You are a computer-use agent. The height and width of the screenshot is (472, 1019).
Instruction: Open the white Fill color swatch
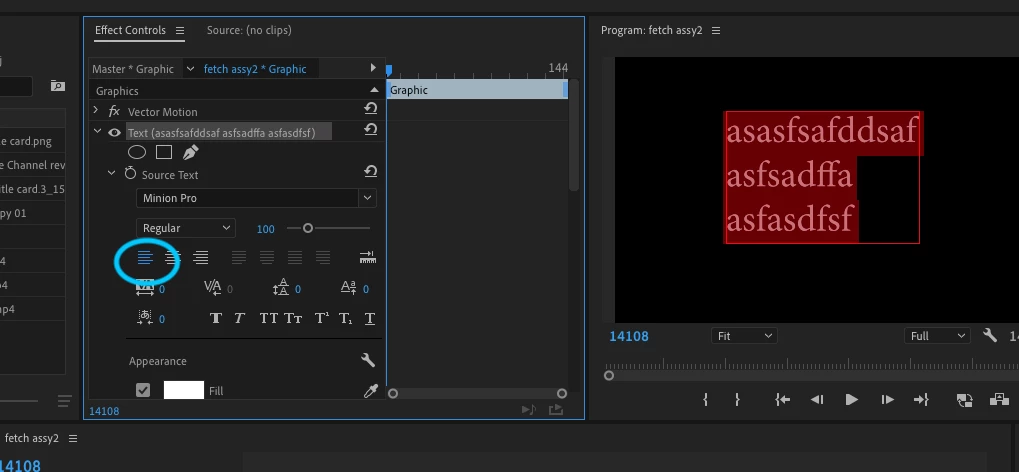tap(184, 390)
